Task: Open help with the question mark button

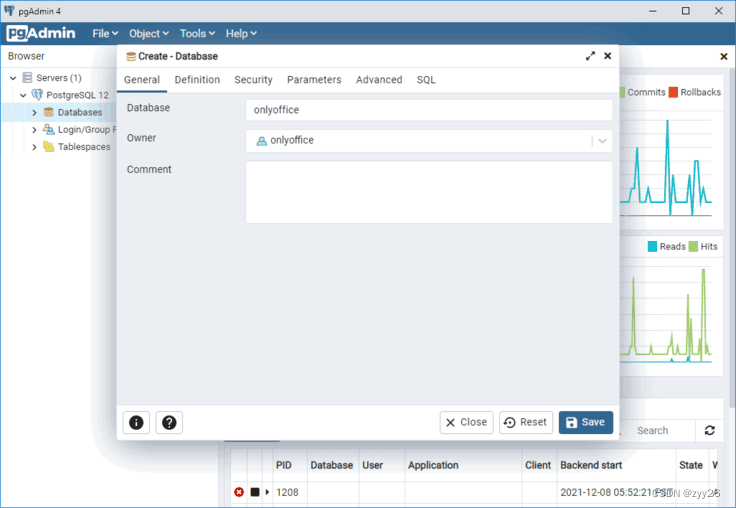Action: [169, 423]
